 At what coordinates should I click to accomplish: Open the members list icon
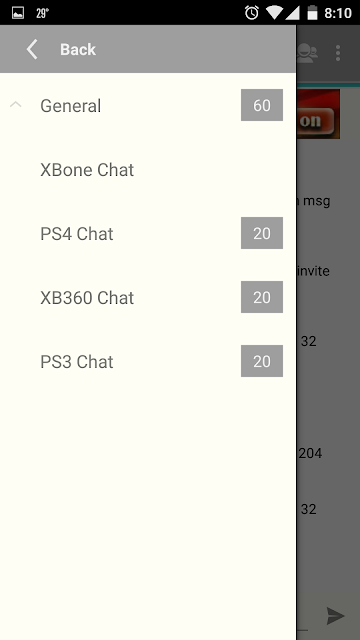pos(307,53)
